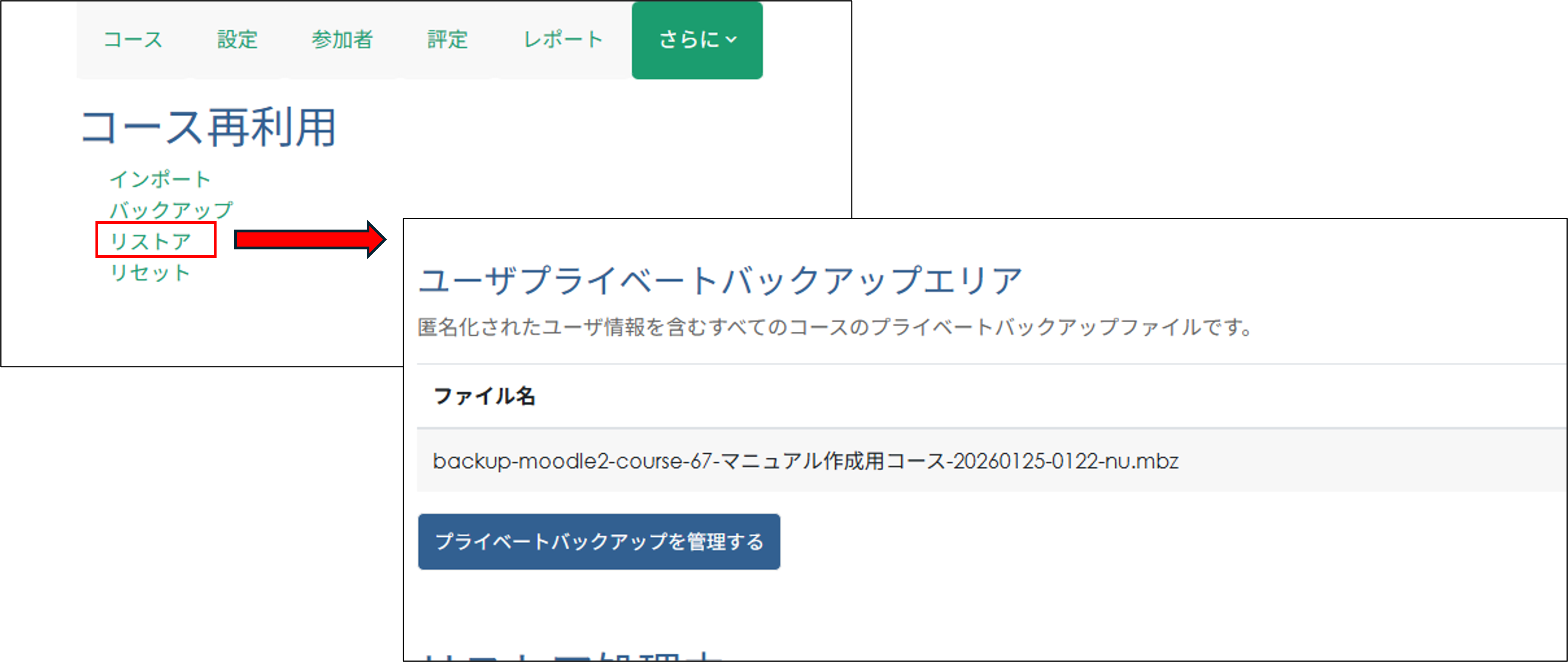
Task: Open the インポート link
Action: coord(160,179)
